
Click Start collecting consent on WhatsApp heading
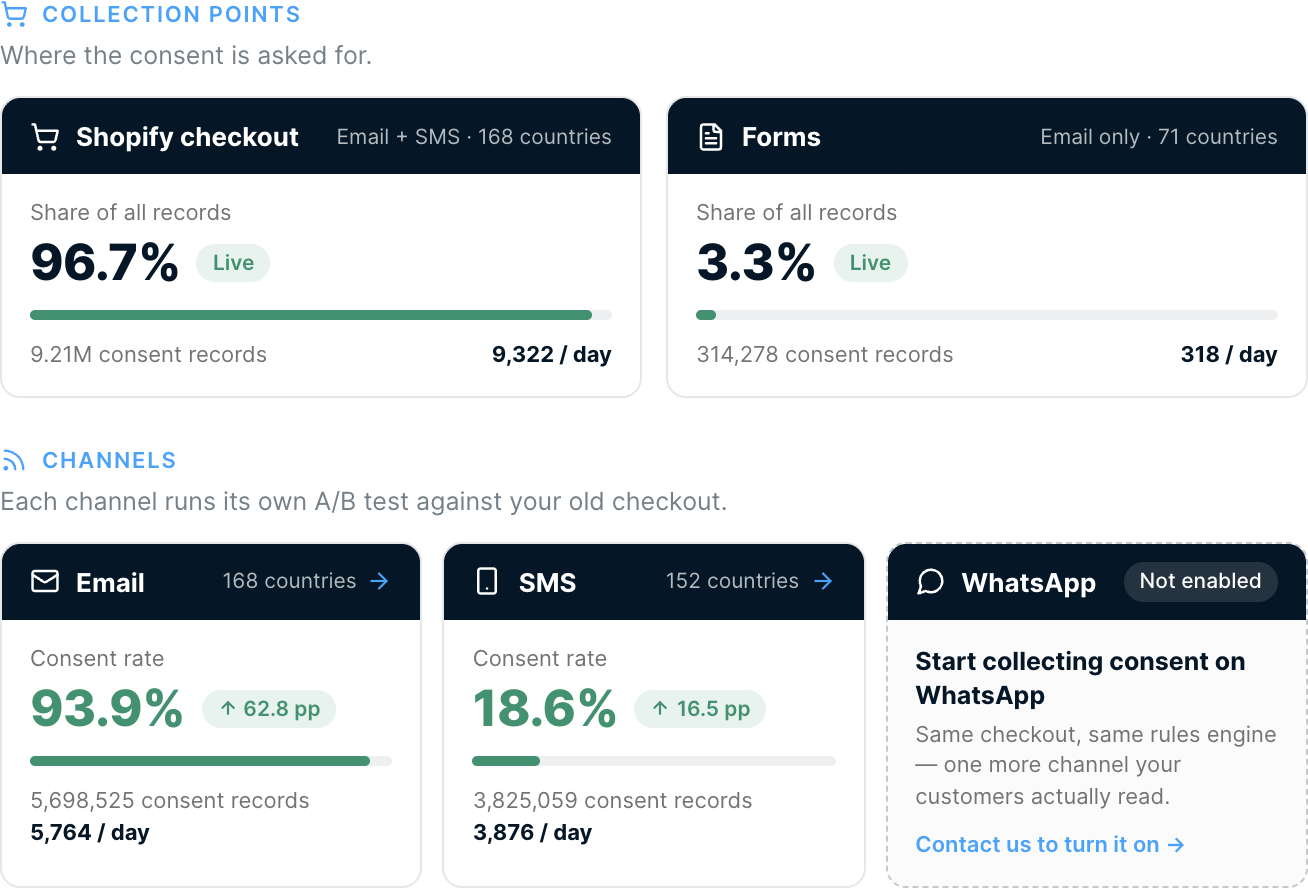pyautogui.click(x=1081, y=678)
